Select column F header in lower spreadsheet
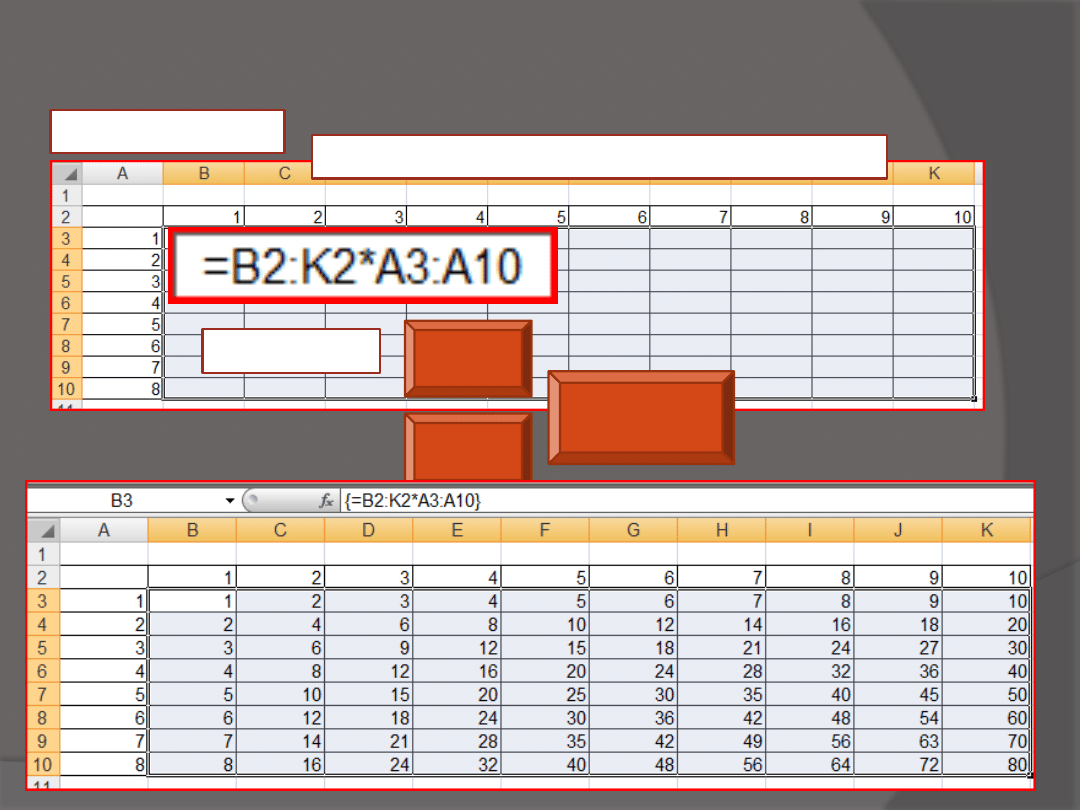This screenshot has height=810, width=1080. click(545, 530)
